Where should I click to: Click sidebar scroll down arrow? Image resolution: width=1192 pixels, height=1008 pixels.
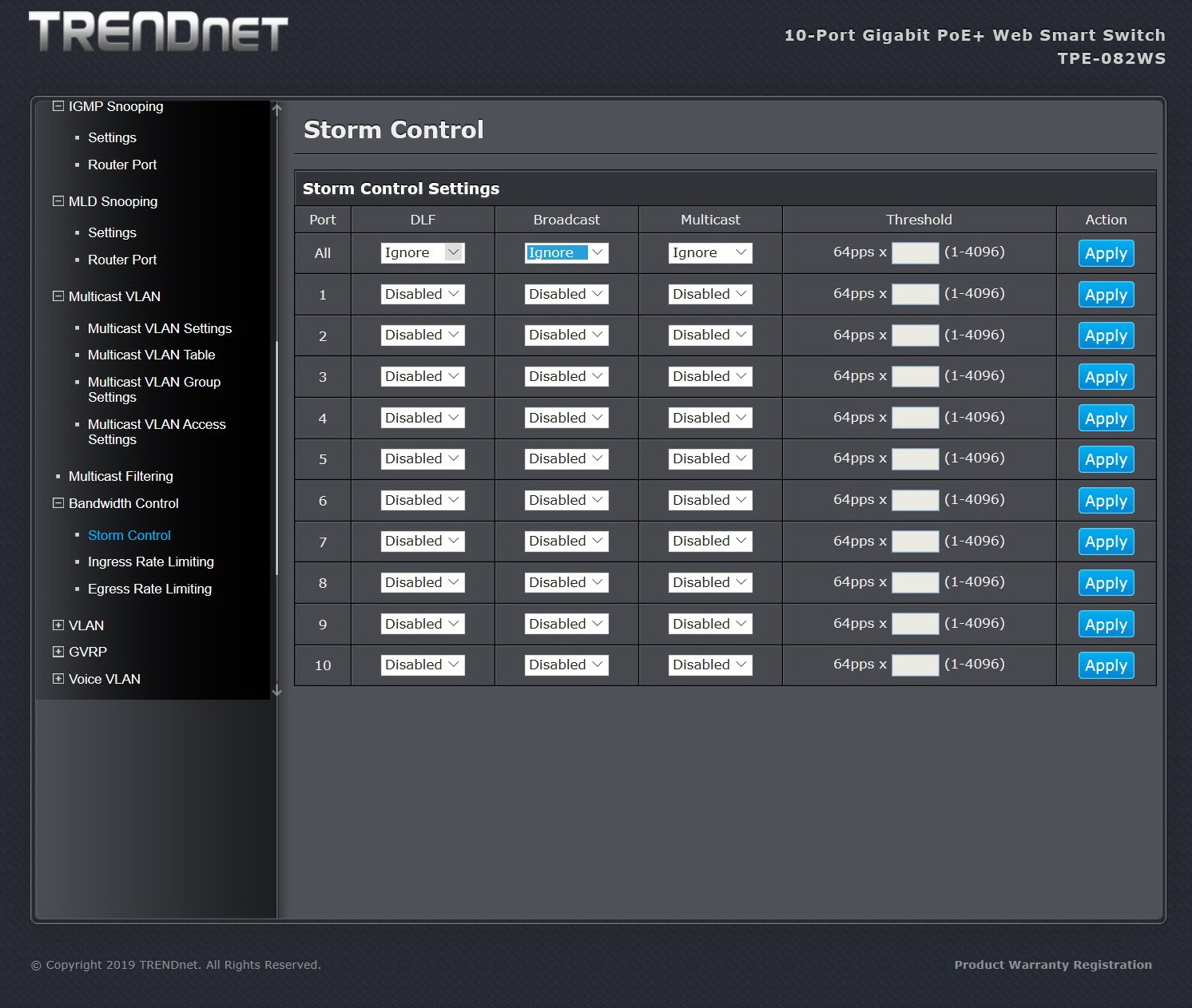(x=276, y=691)
